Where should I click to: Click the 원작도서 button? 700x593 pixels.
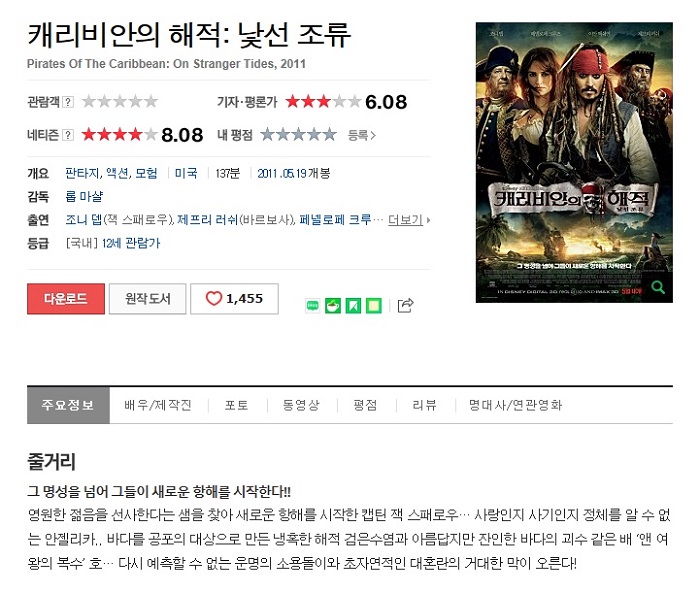click(x=148, y=299)
